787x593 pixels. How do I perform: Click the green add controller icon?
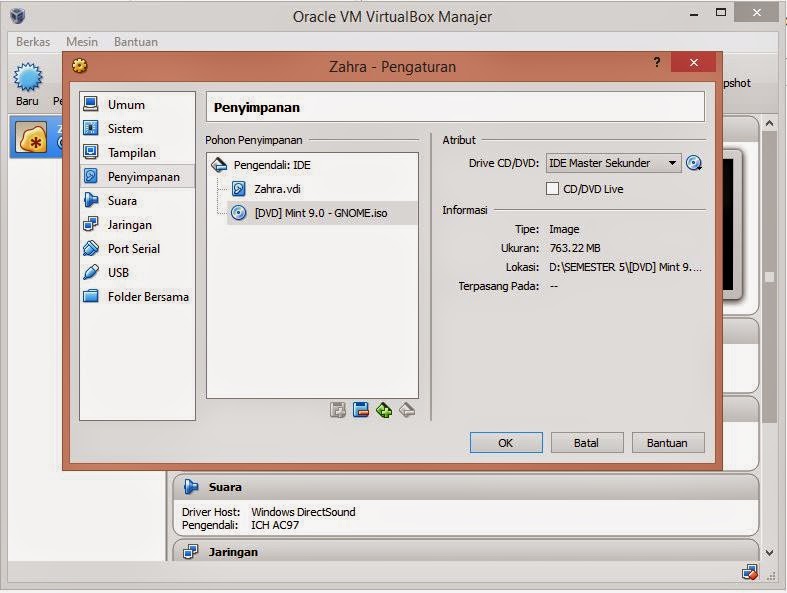[x=384, y=410]
